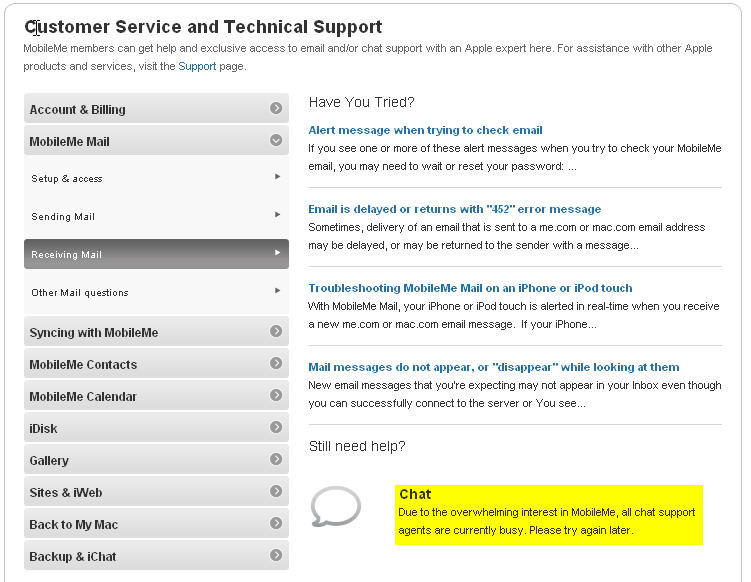Expand Sites & iWeb section arrow

[x=276, y=491]
